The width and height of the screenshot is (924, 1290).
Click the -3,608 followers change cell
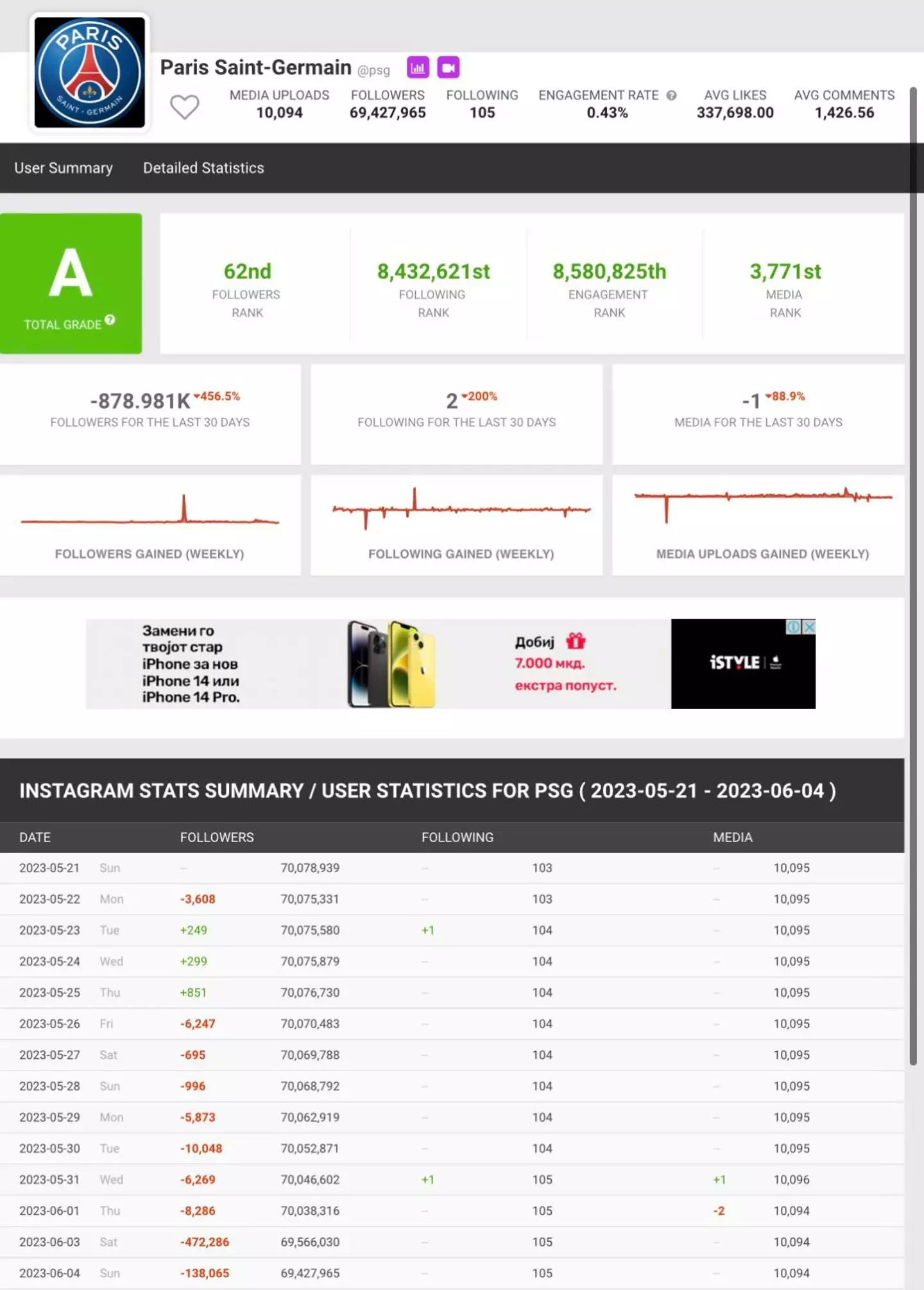point(198,900)
